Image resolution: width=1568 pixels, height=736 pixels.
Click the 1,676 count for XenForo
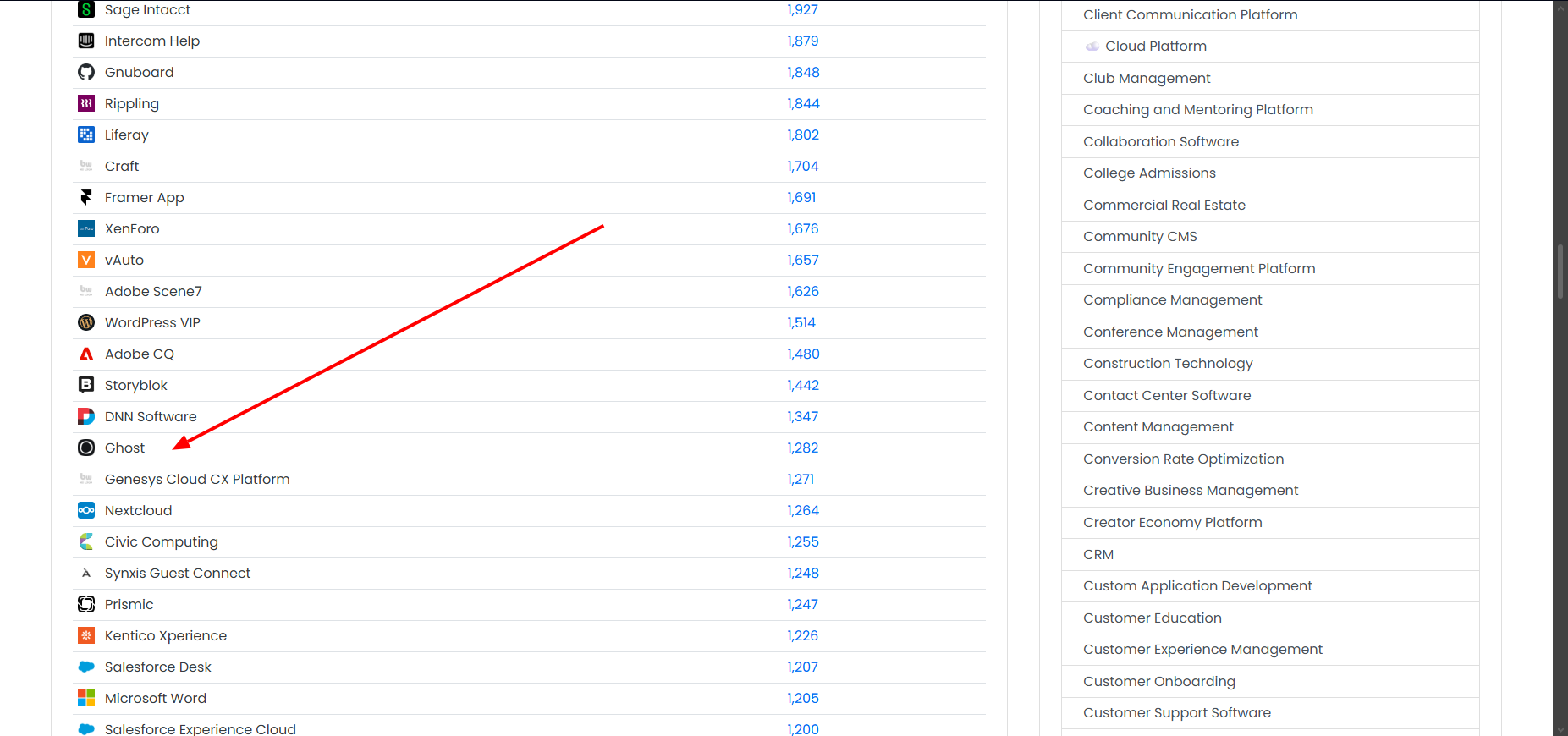coord(802,228)
